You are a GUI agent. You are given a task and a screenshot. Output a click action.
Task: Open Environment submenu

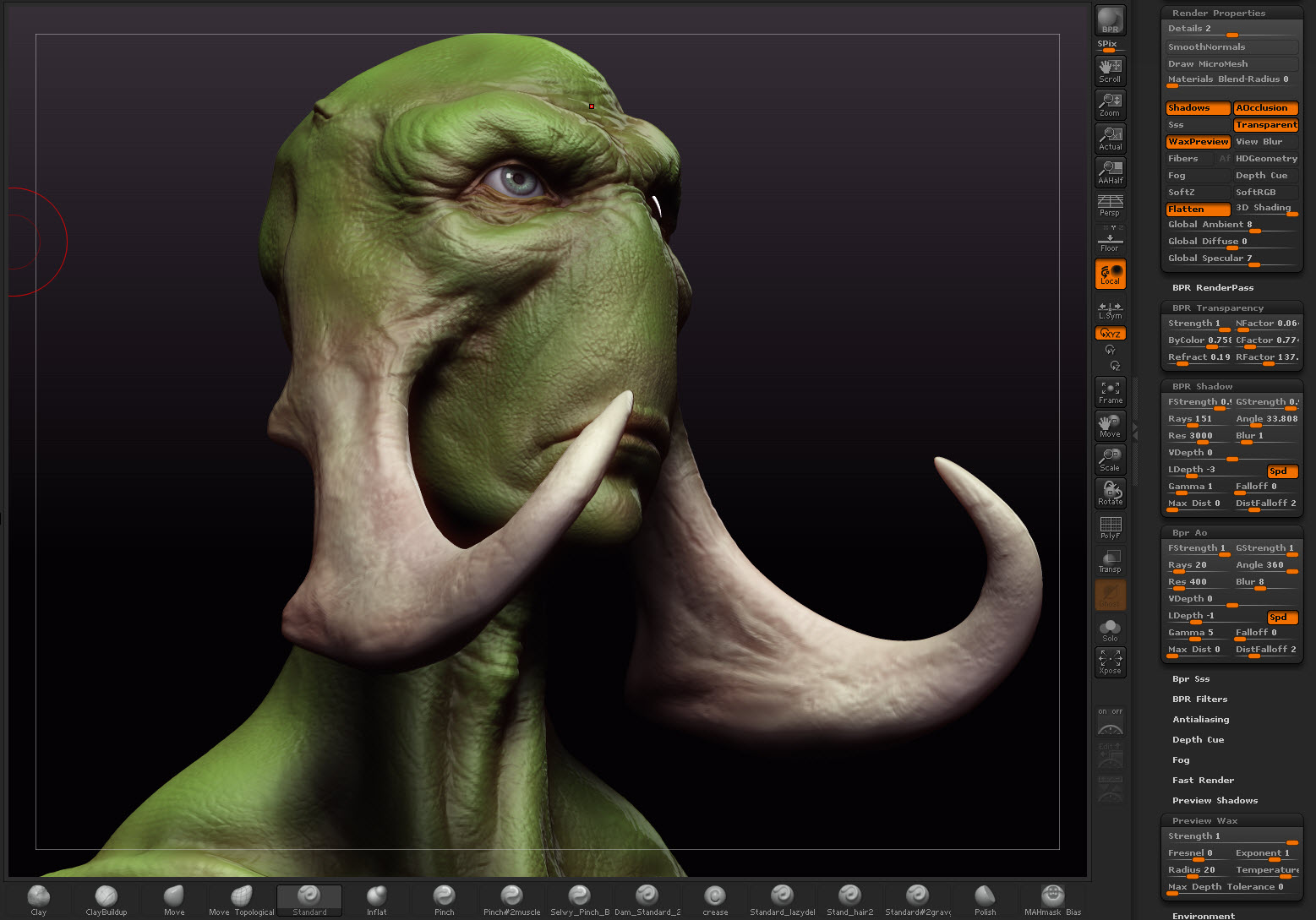click(1204, 916)
